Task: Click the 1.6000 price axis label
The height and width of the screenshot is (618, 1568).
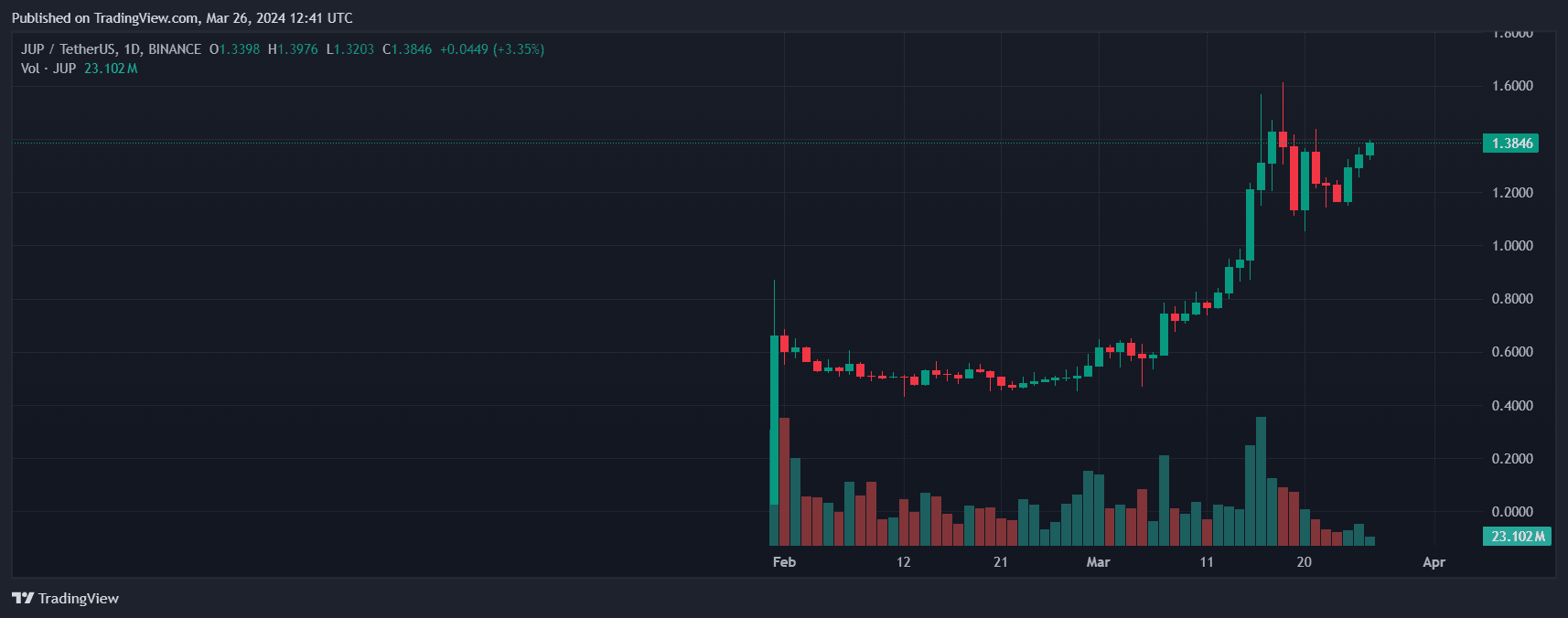Action: point(1512,86)
